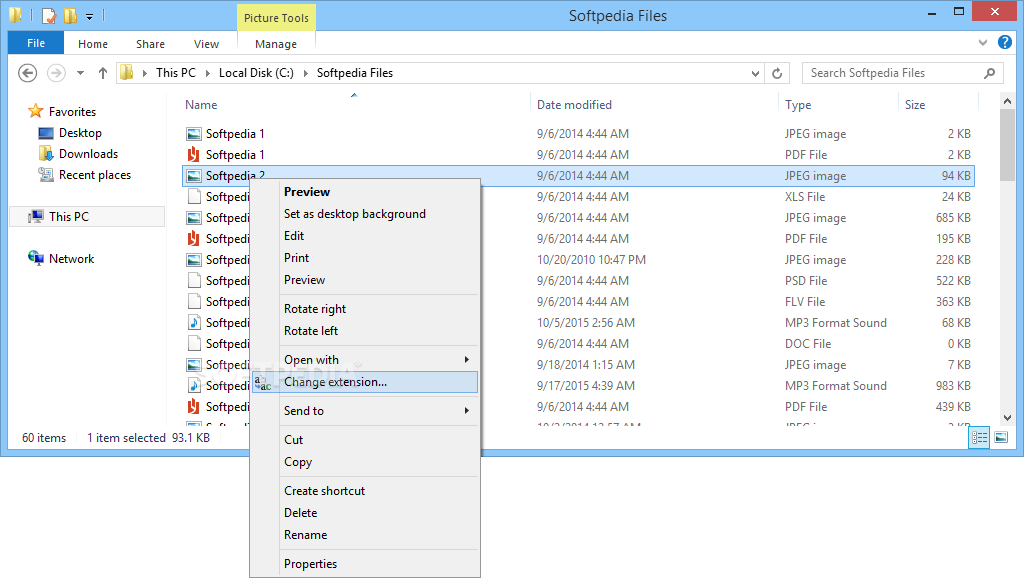Screen dimensions: 1024x578
Task: Switch to Large icons view icon
Action: click(1001, 438)
